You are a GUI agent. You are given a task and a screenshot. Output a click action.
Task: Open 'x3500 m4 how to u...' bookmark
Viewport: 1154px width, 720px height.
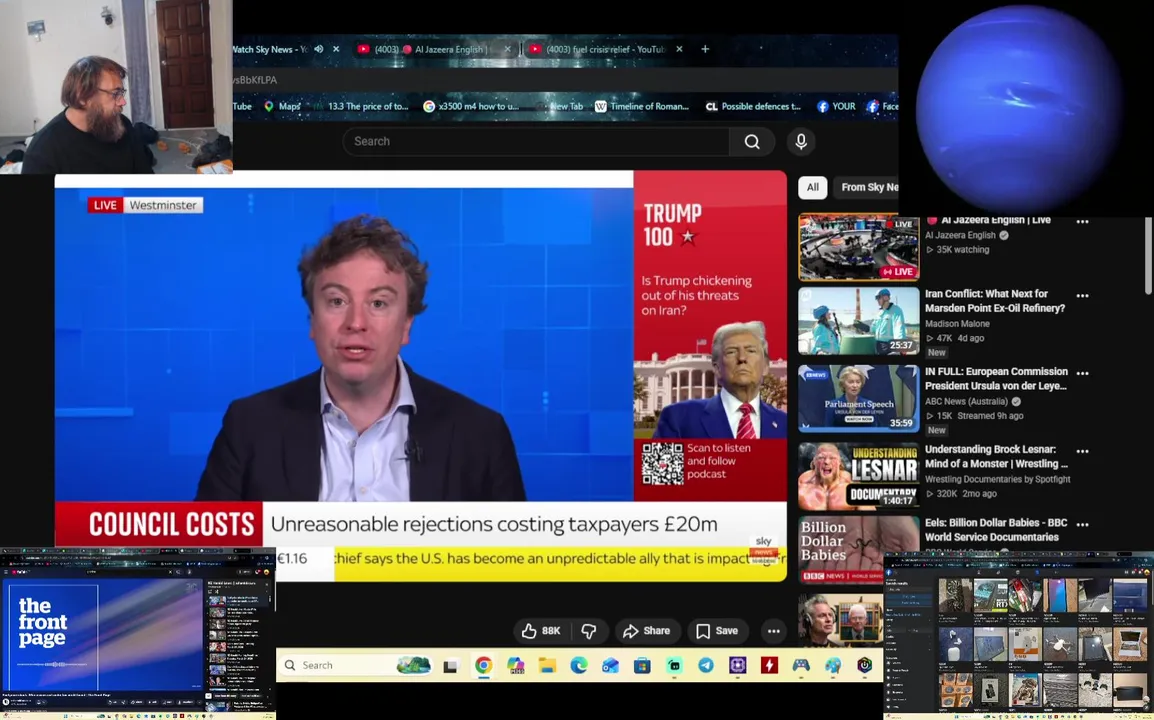(471, 107)
